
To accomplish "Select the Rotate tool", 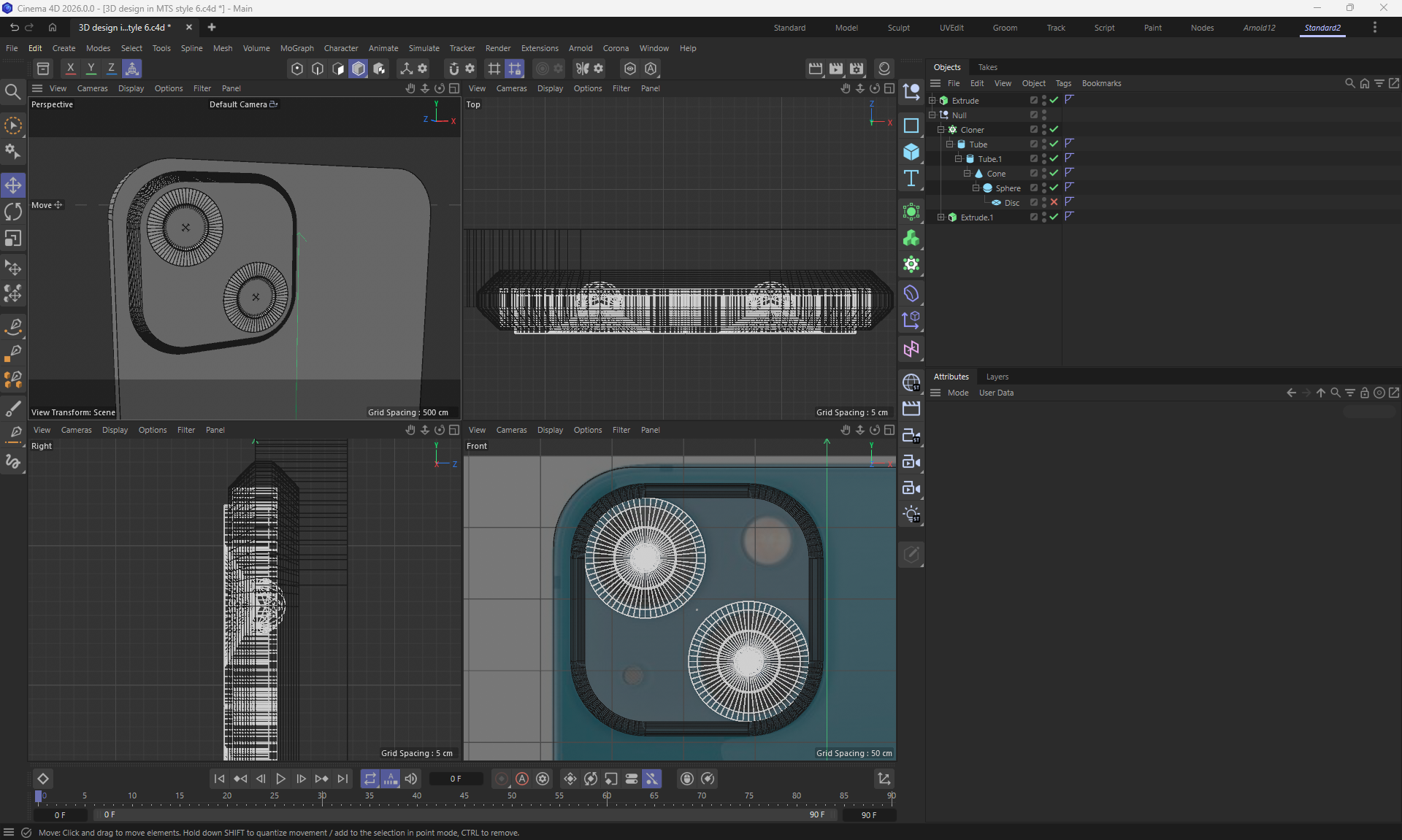I will click(13, 212).
